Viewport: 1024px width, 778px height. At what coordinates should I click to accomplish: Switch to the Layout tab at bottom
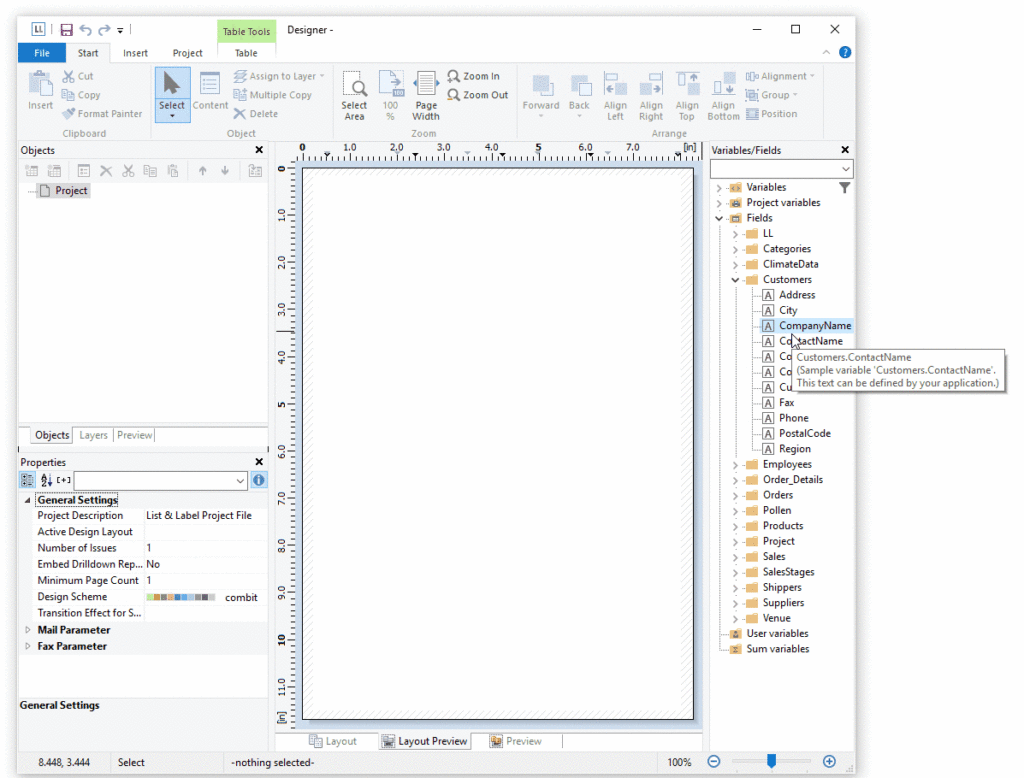[x=333, y=741]
